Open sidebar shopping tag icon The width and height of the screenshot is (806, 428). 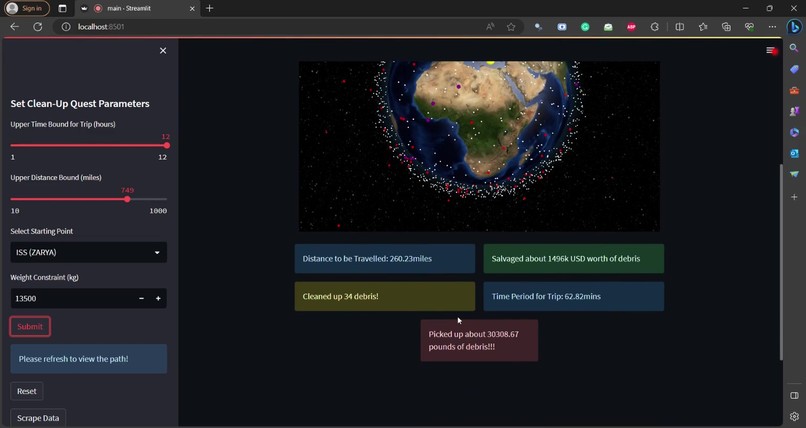pos(794,69)
